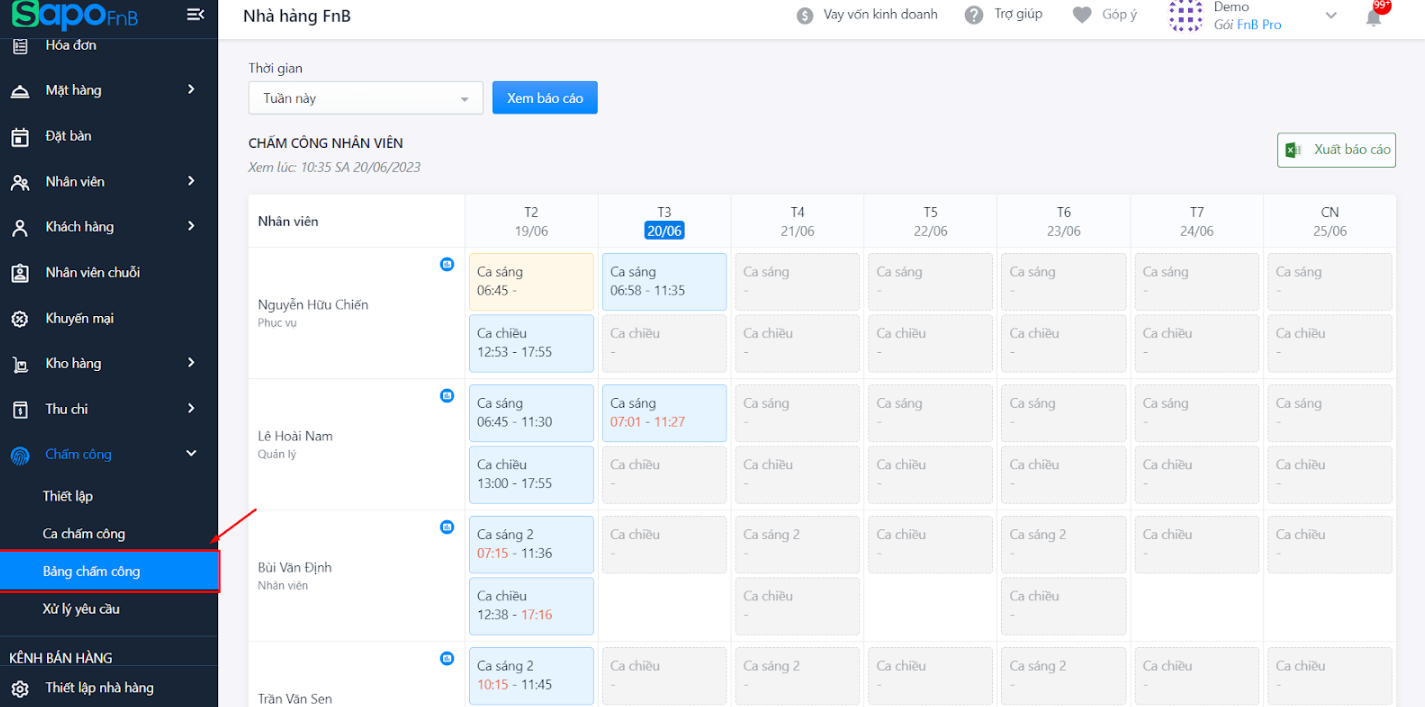Go to the Đặt bàn menu
The width and height of the screenshot is (1425, 707).
pyautogui.click(x=68, y=136)
